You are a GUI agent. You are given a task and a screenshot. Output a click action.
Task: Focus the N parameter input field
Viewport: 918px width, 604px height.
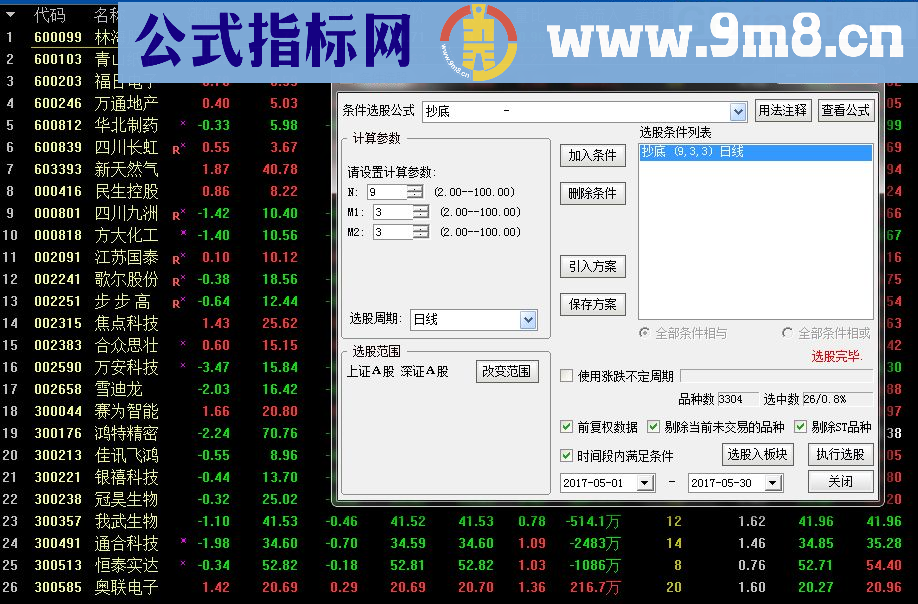[386, 192]
